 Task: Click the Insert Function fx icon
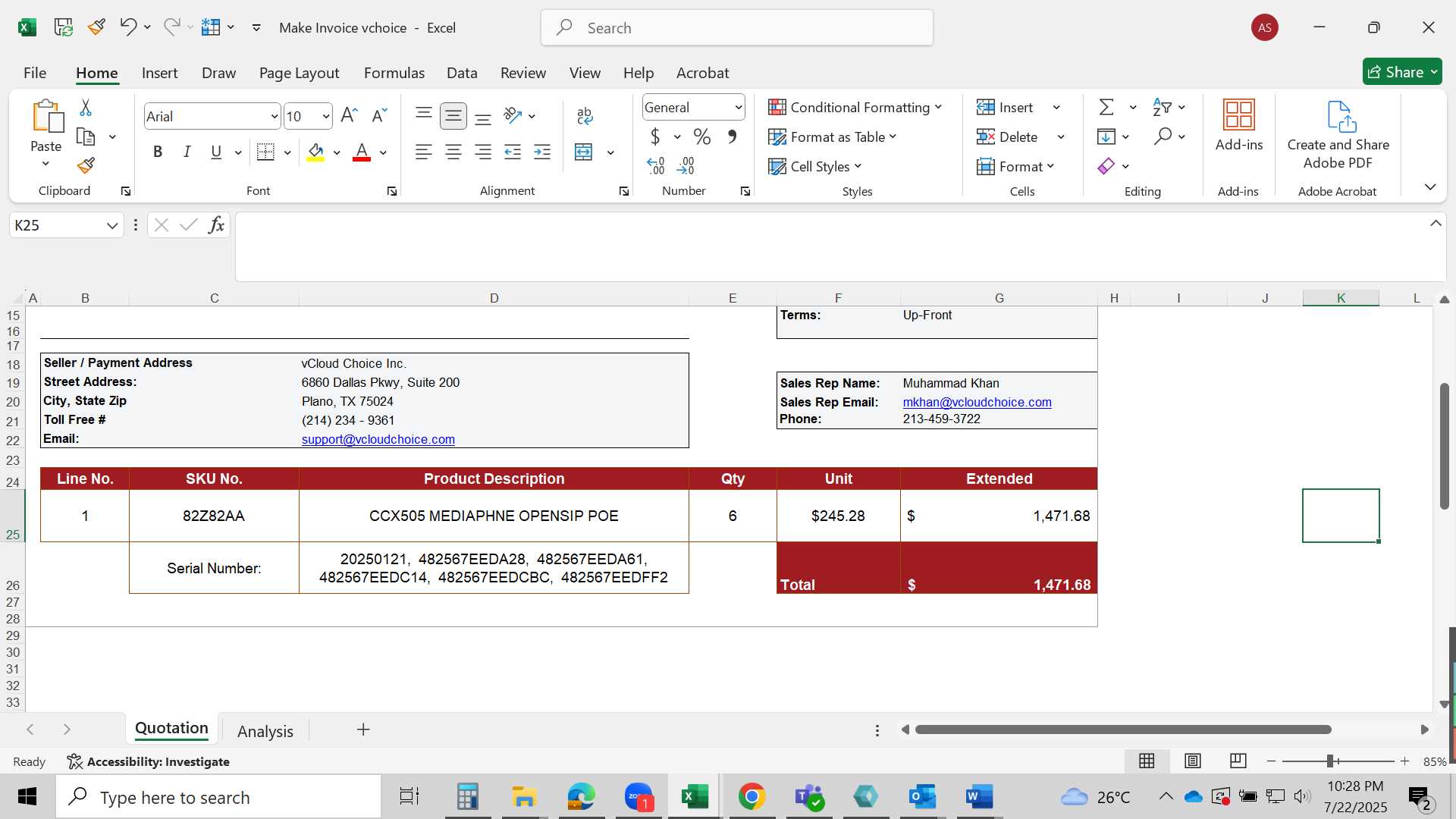216,224
